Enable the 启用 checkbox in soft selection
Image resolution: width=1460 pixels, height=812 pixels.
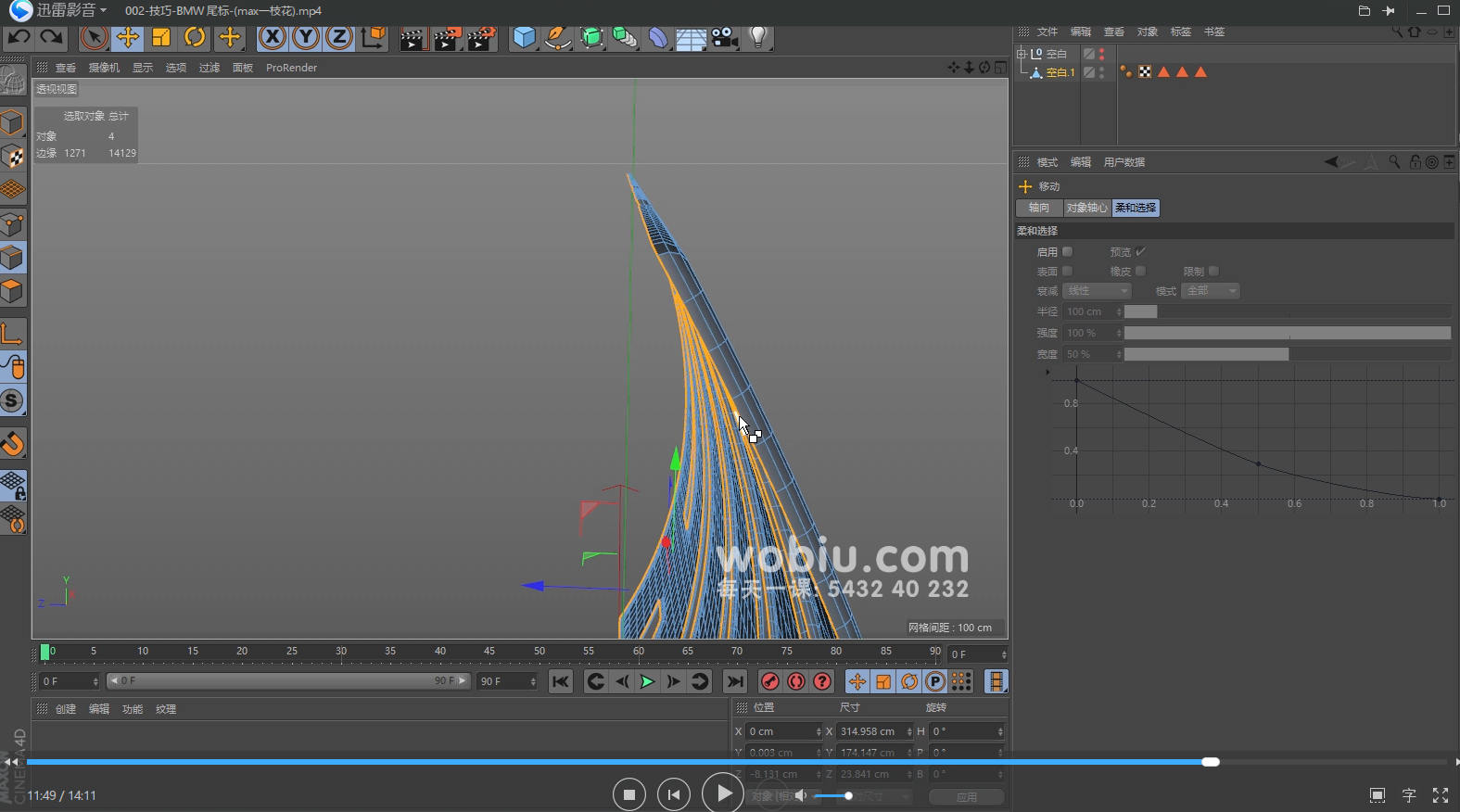click(1067, 251)
